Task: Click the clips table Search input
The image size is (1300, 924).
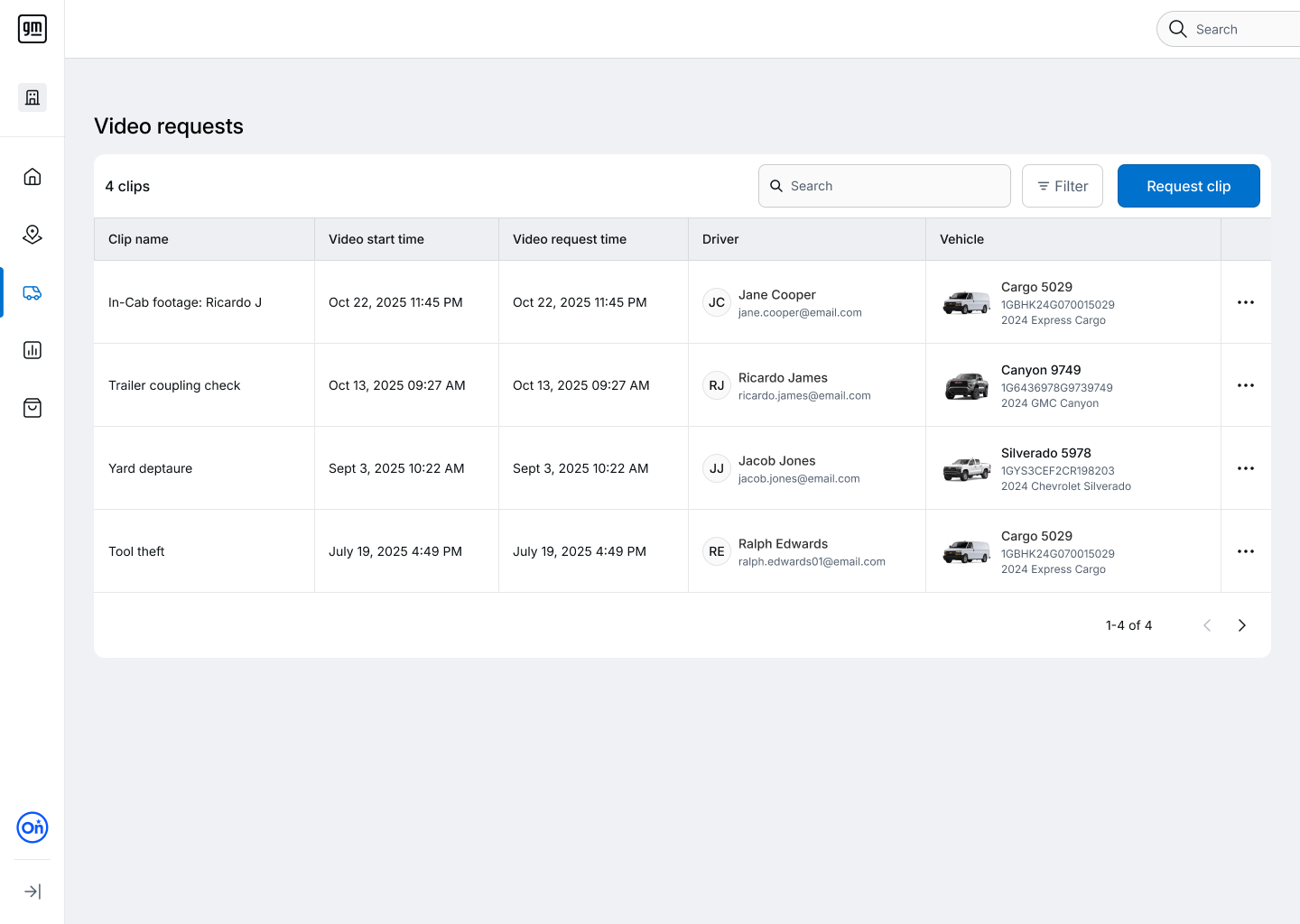Action: coord(885,186)
